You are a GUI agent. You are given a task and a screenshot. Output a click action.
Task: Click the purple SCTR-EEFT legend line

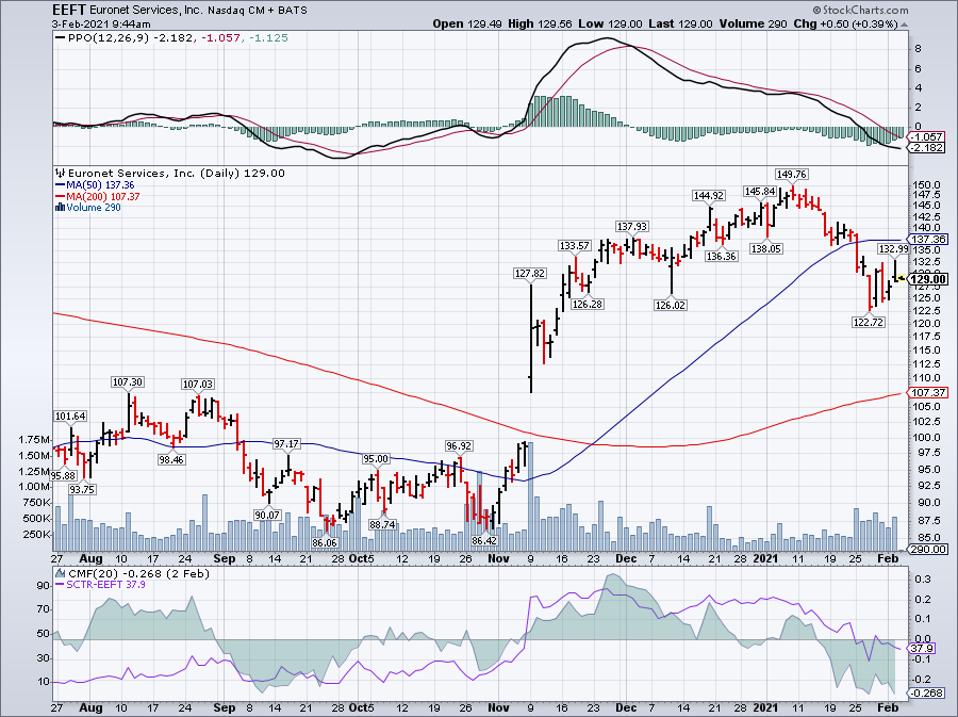60,585
